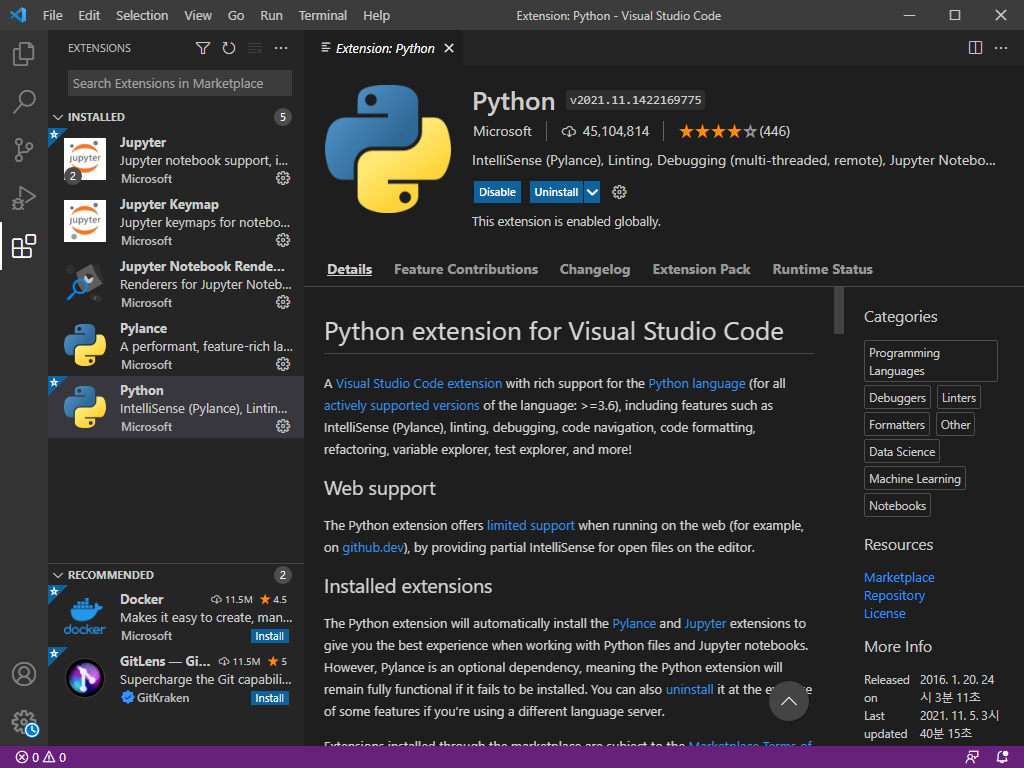The width and height of the screenshot is (1024, 768).
Task: Open the Uninstall dropdown arrow
Action: [592, 192]
